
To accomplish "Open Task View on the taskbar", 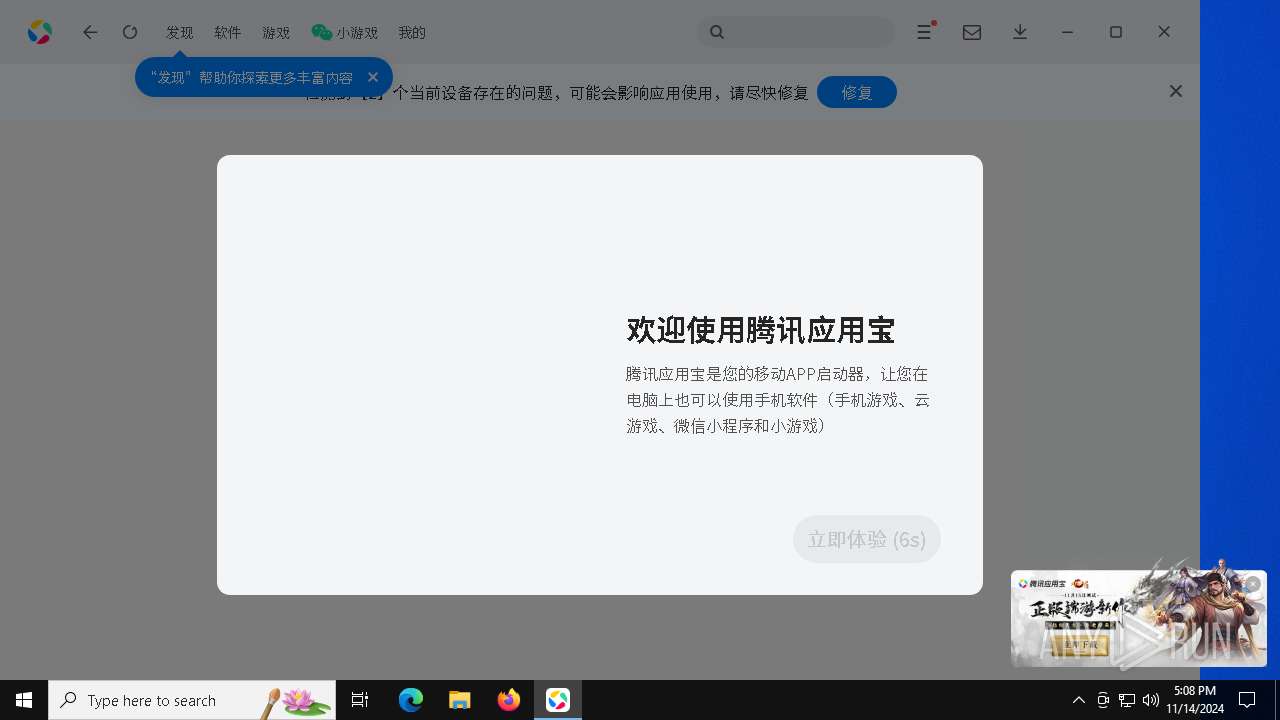I will pyautogui.click(x=360, y=700).
